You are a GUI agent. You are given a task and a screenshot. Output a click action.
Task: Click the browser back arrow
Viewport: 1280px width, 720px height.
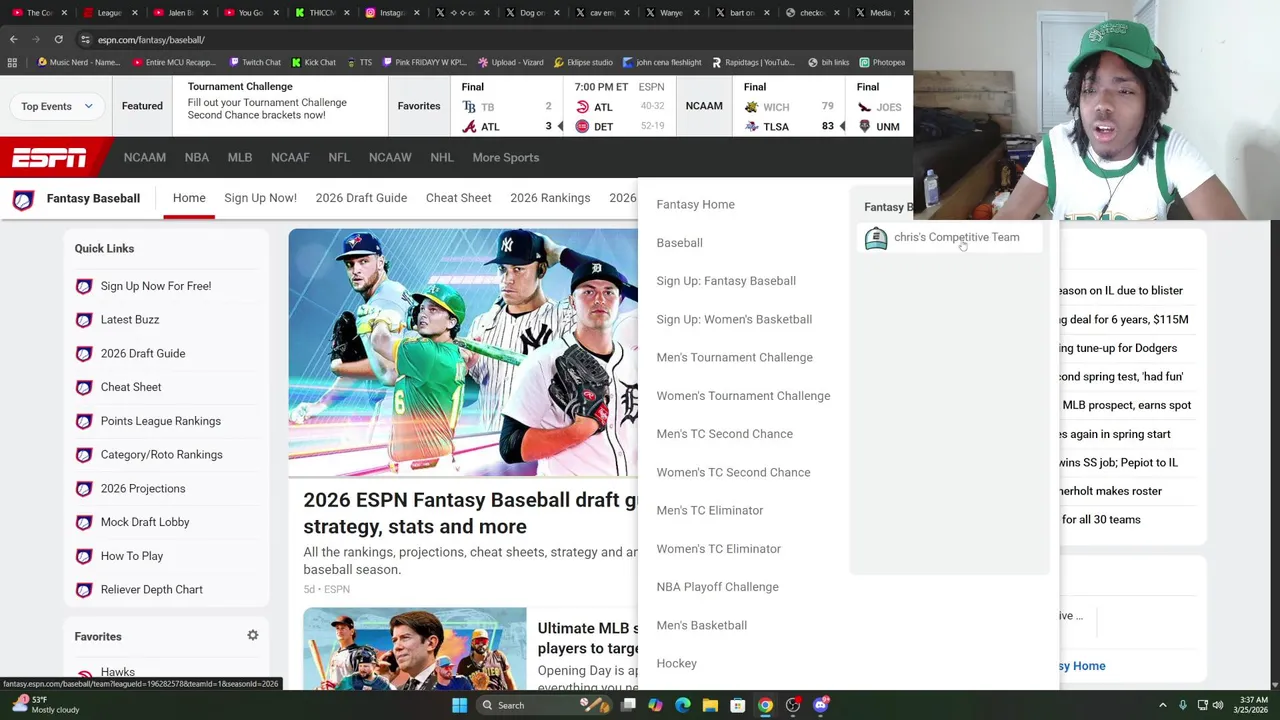tap(13, 39)
